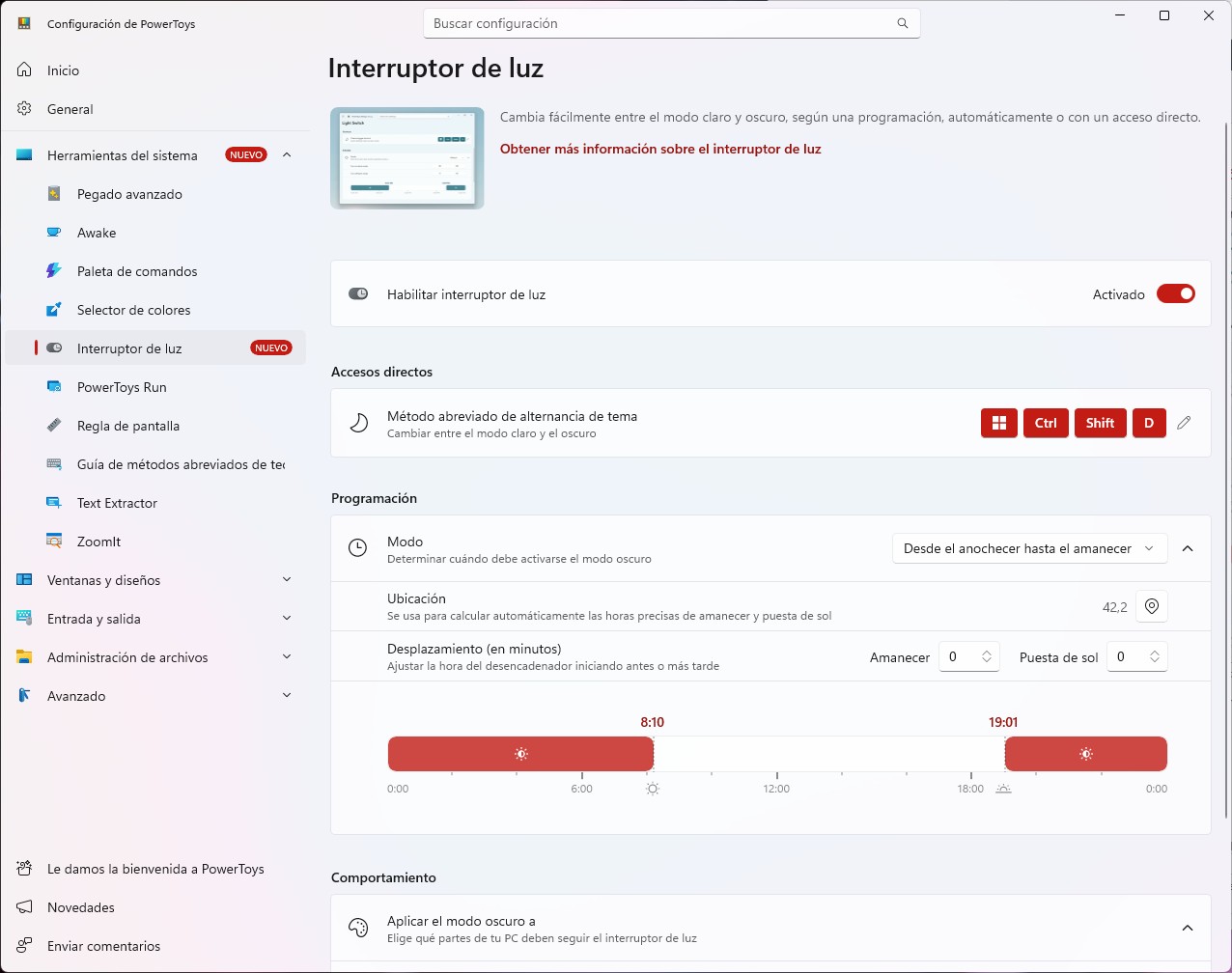Click the early-morning dark mode timeline bar
This screenshot has width=1232, height=973.
pos(521,754)
